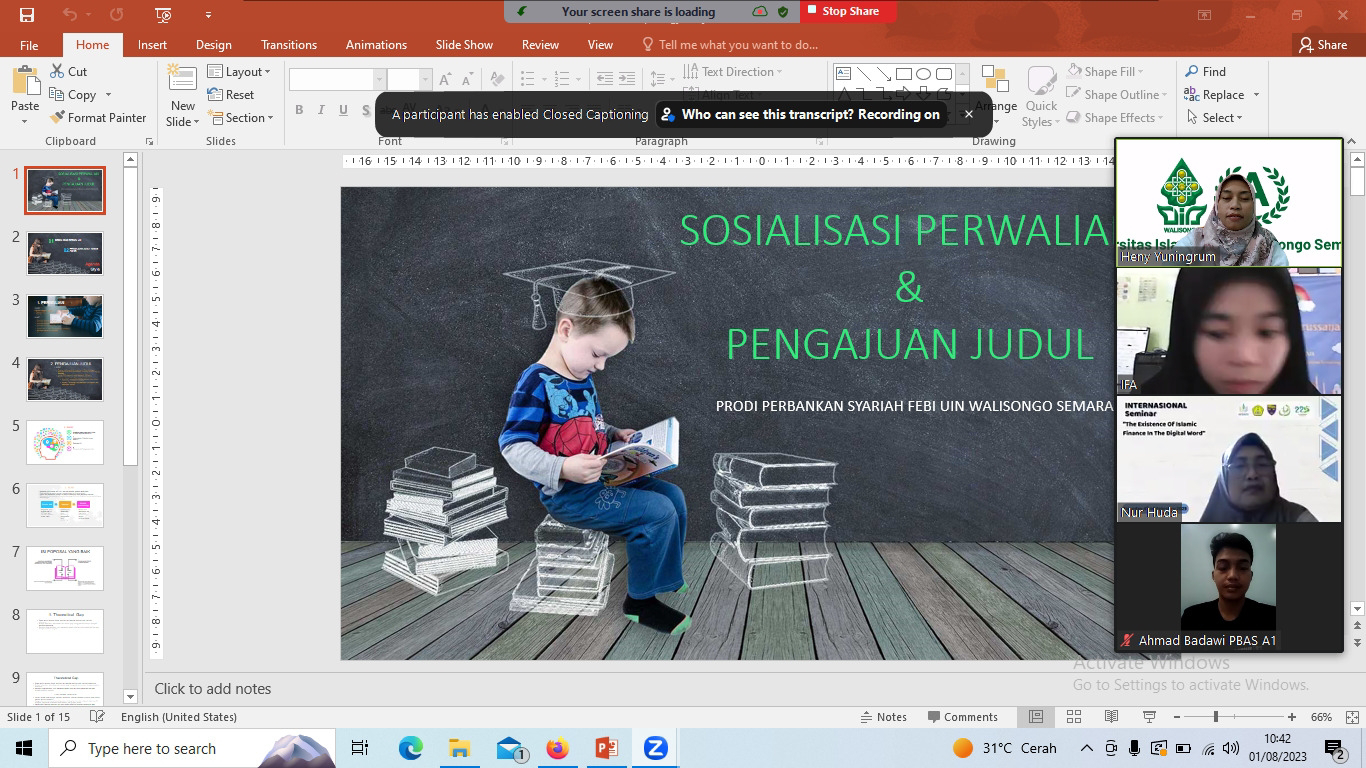This screenshot has width=1366, height=768.
Task: Expand the Layout dropdown
Action: click(240, 72)
